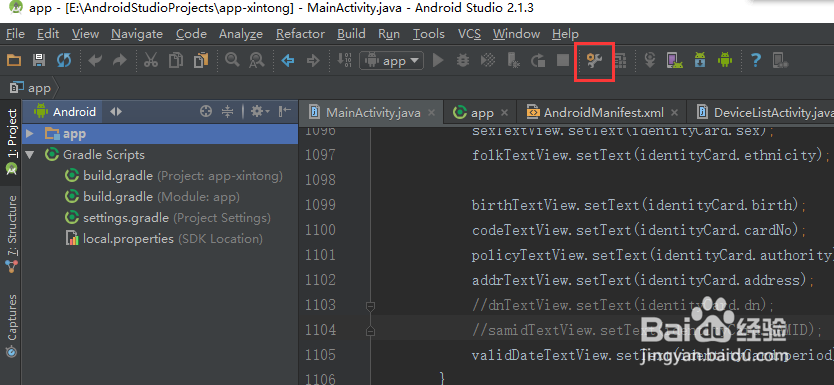The width and height of the screenshot is (834, 385).
Task: Open Android Device Monitor icon
Action: coord(724,61)
